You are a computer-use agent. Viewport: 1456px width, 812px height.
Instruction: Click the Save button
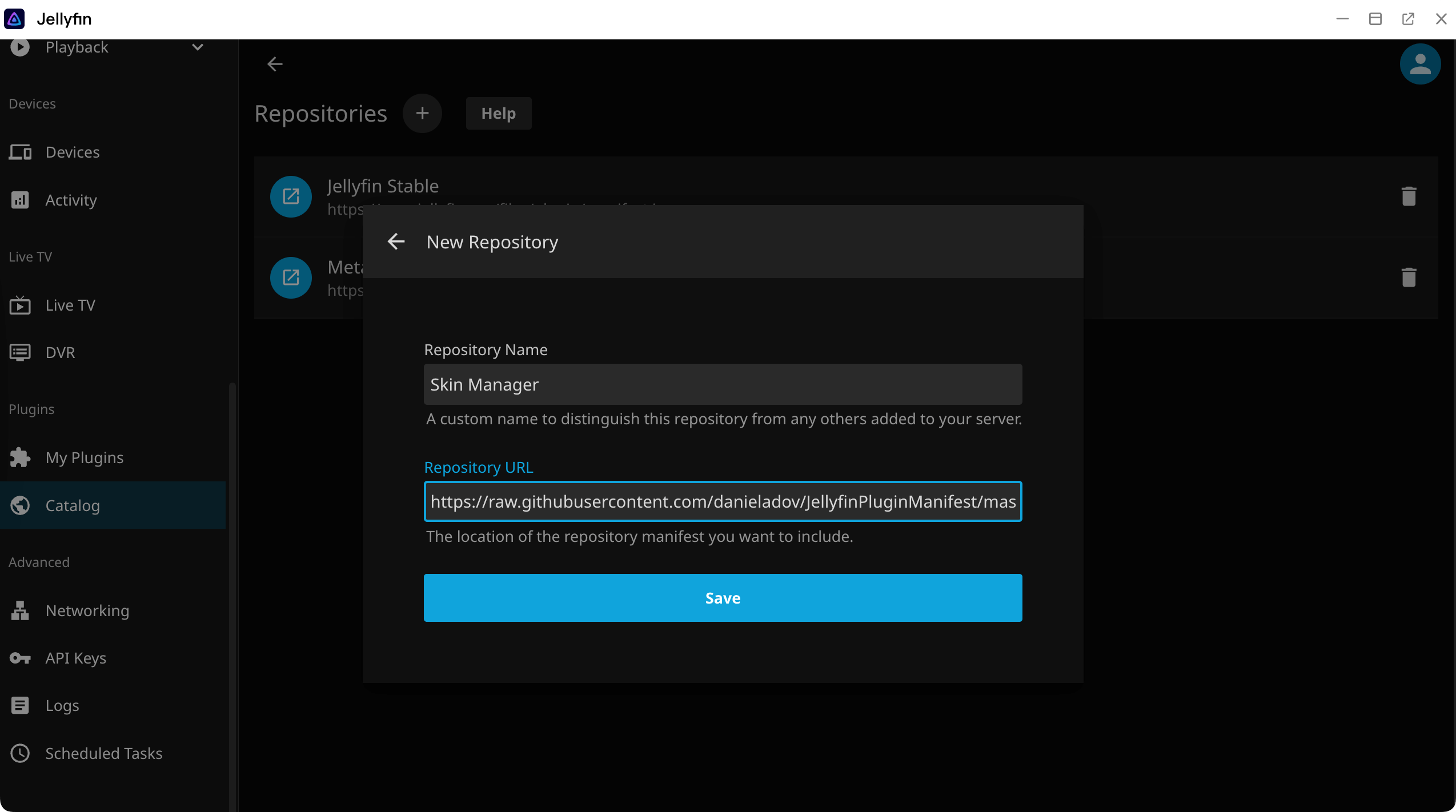coord(722,597)
